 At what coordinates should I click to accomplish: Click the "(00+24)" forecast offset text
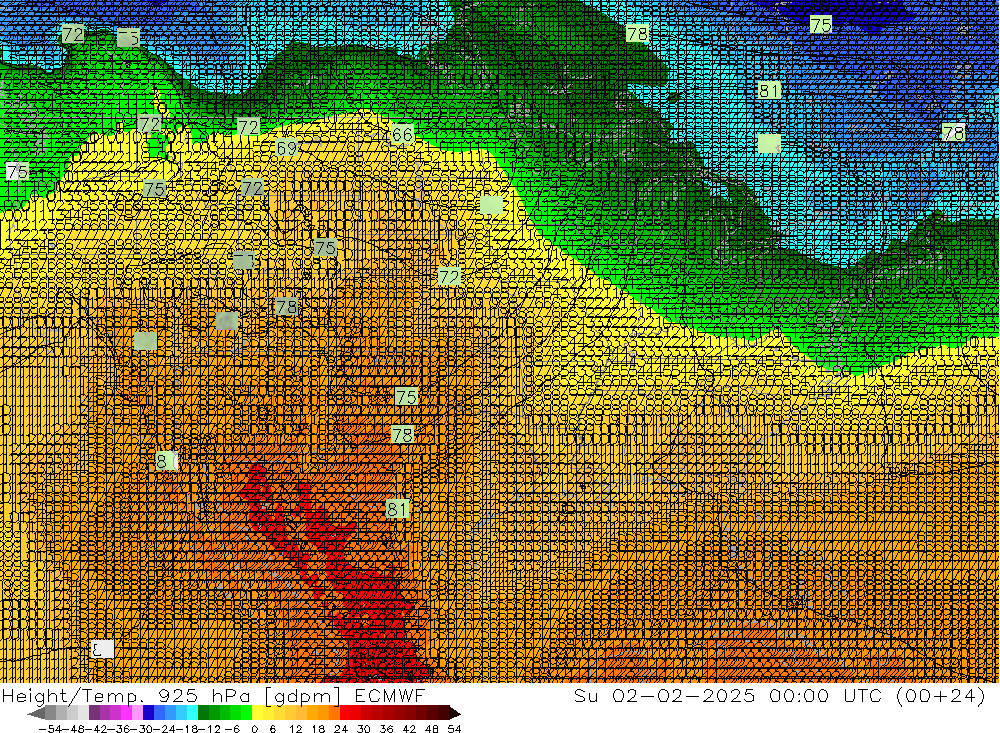(941, 696)
